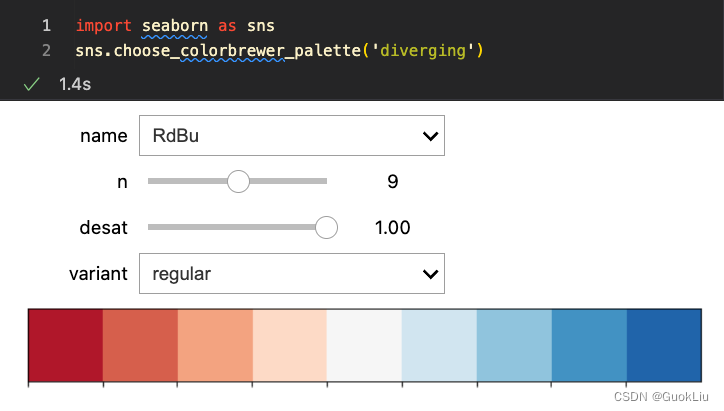
Task: Click the chevron arrow of variant combobox
Action: 430,273
